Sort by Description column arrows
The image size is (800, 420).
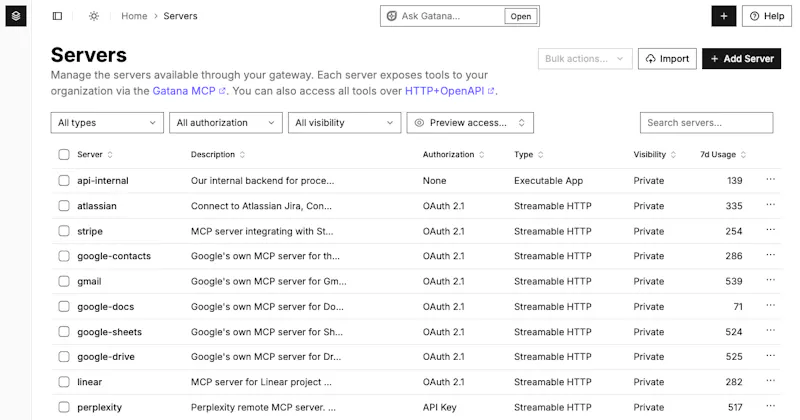[242, 155]
